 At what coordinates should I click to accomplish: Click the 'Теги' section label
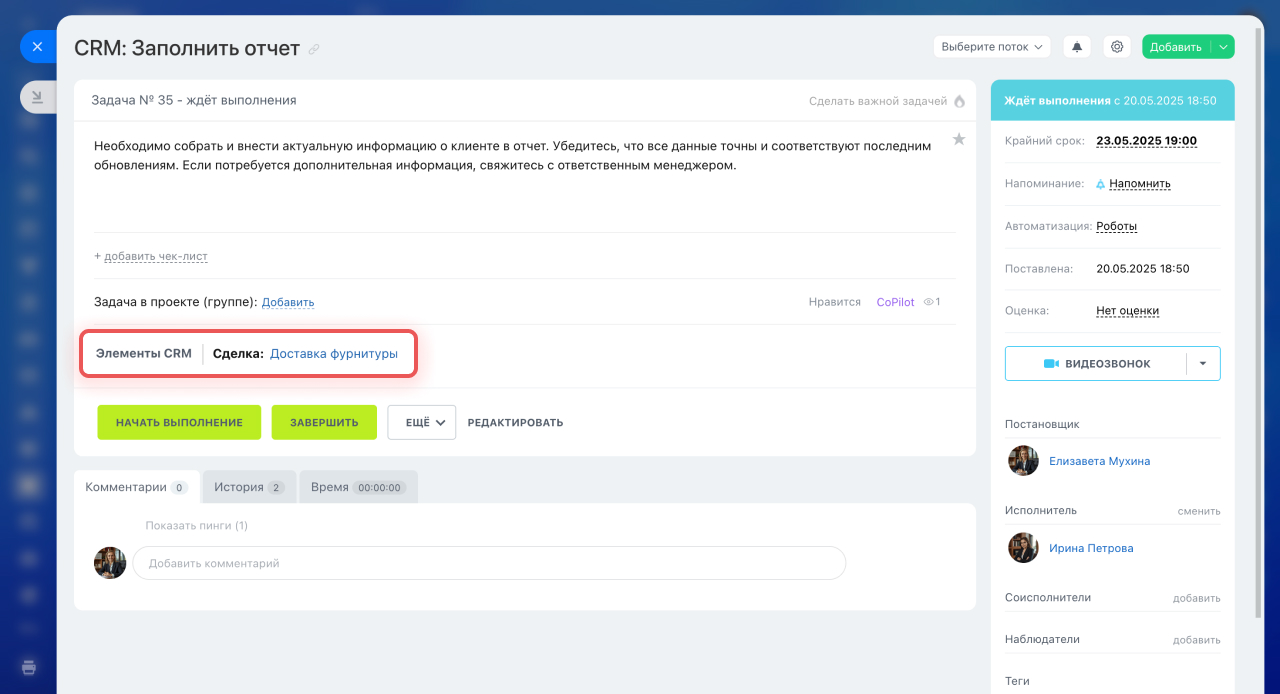click(x=1017, y=681)
